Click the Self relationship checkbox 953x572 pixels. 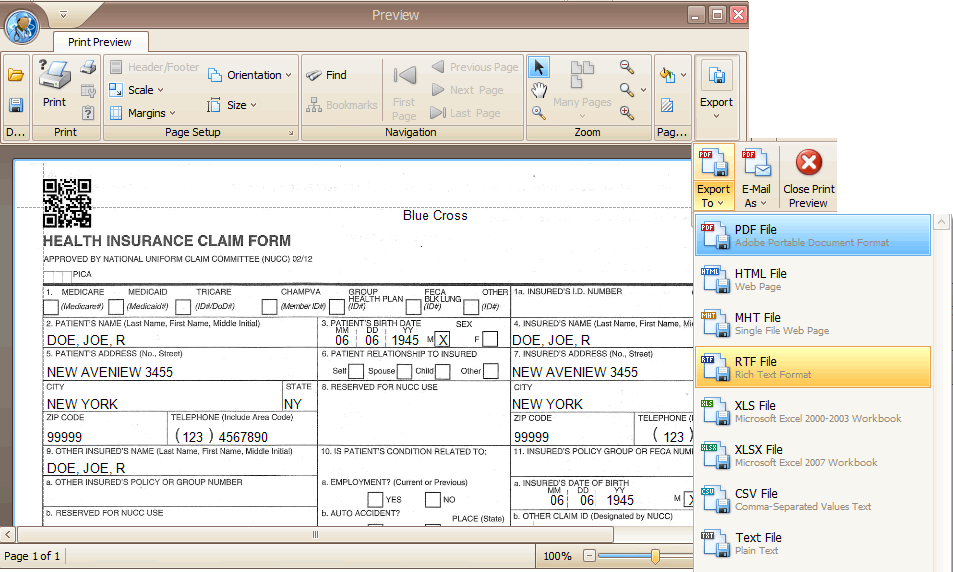356,371
